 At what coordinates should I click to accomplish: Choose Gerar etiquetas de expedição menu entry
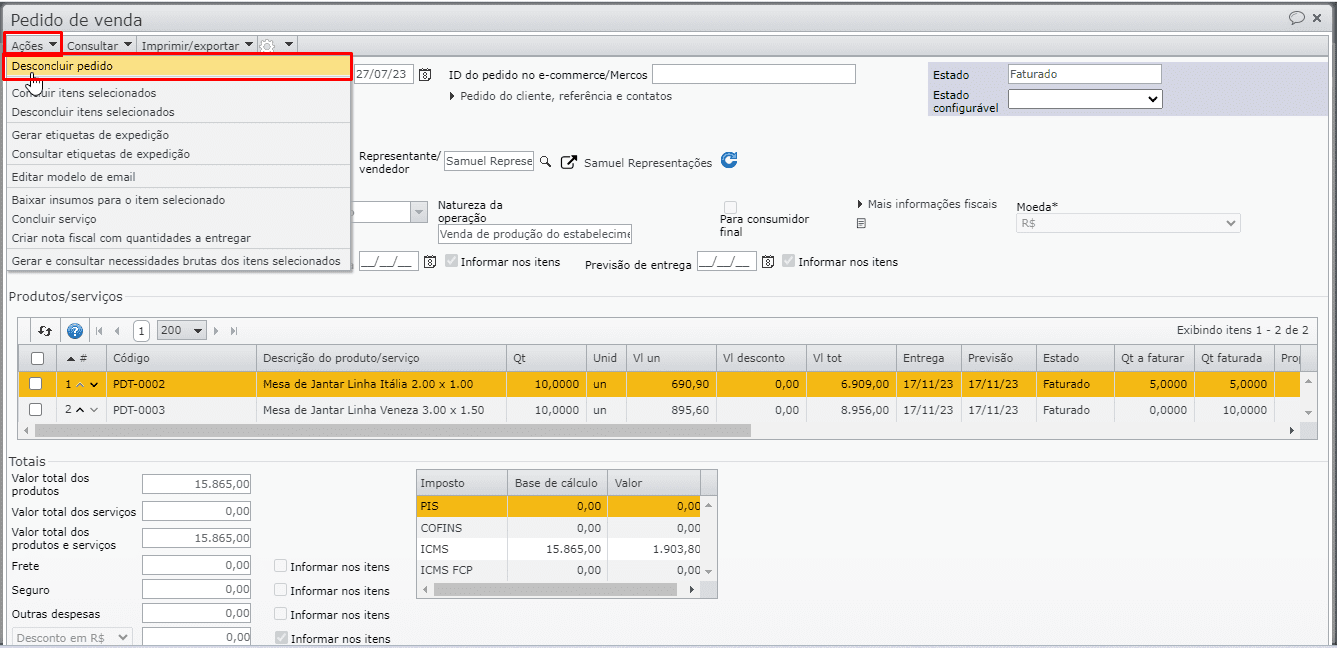(90, 135)
